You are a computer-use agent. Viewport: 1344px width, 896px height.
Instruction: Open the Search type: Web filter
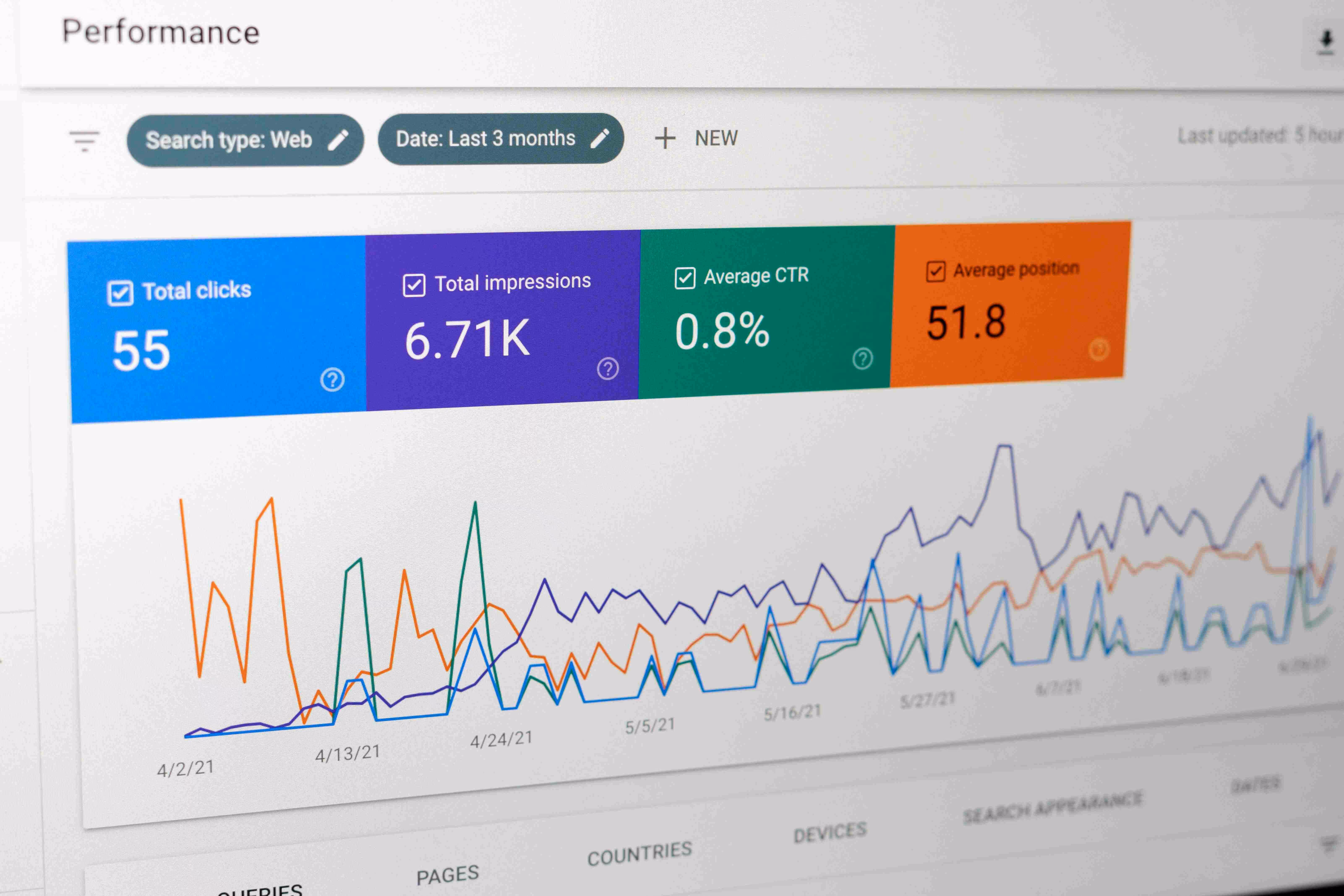coord(229,140)
